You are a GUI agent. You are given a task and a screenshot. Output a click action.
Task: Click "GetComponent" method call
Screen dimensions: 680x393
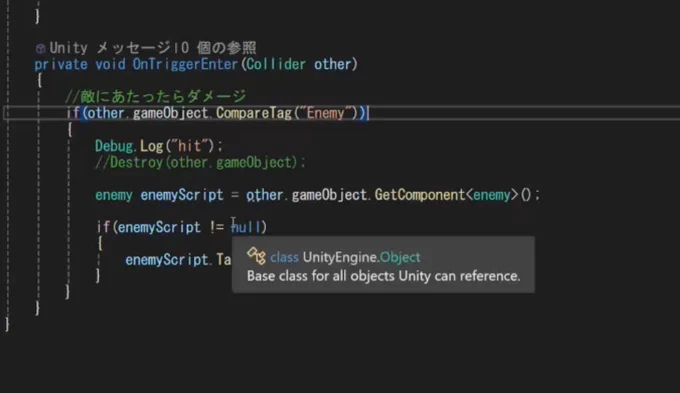point(420,195)
